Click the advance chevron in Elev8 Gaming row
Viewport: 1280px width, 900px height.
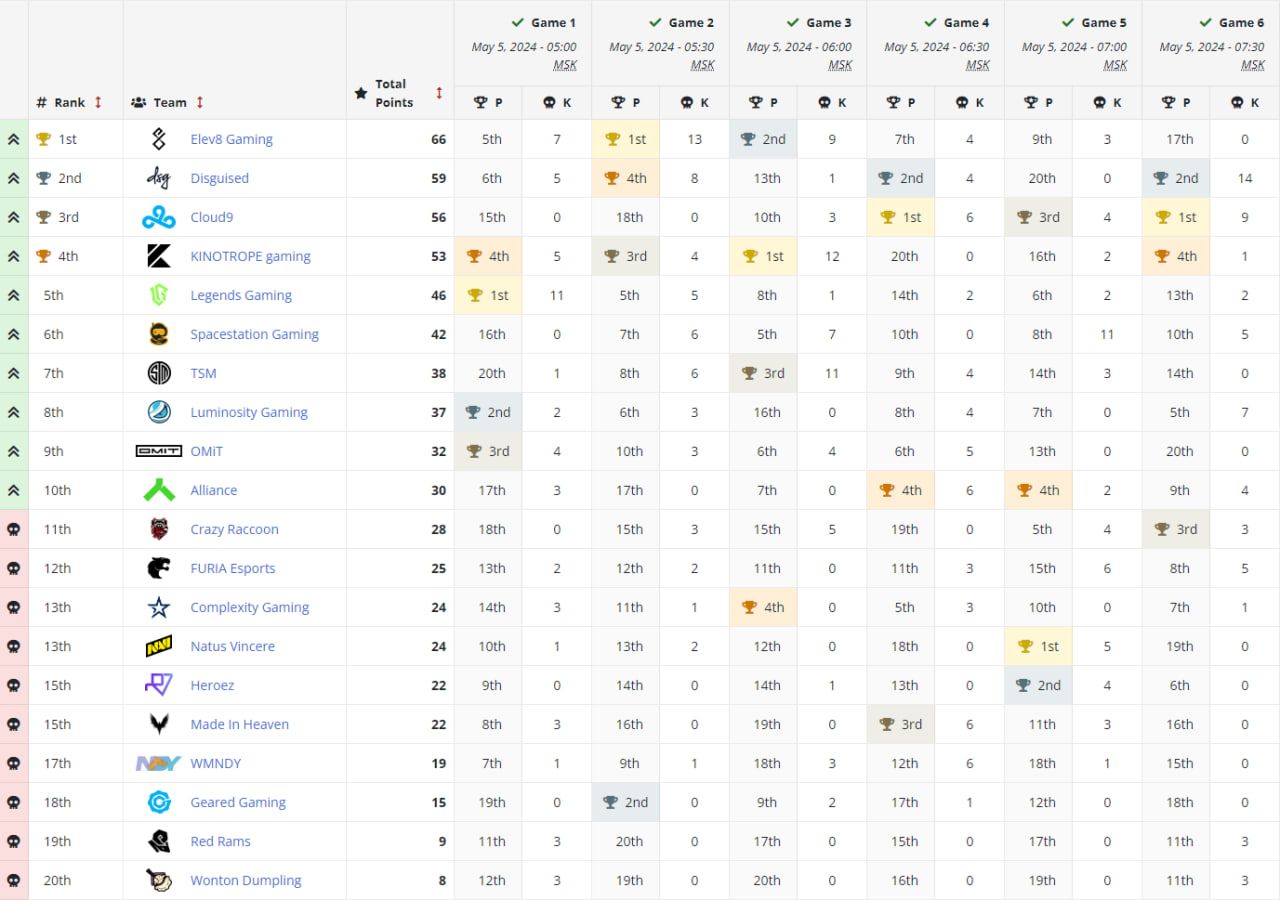tap(14, 139)
